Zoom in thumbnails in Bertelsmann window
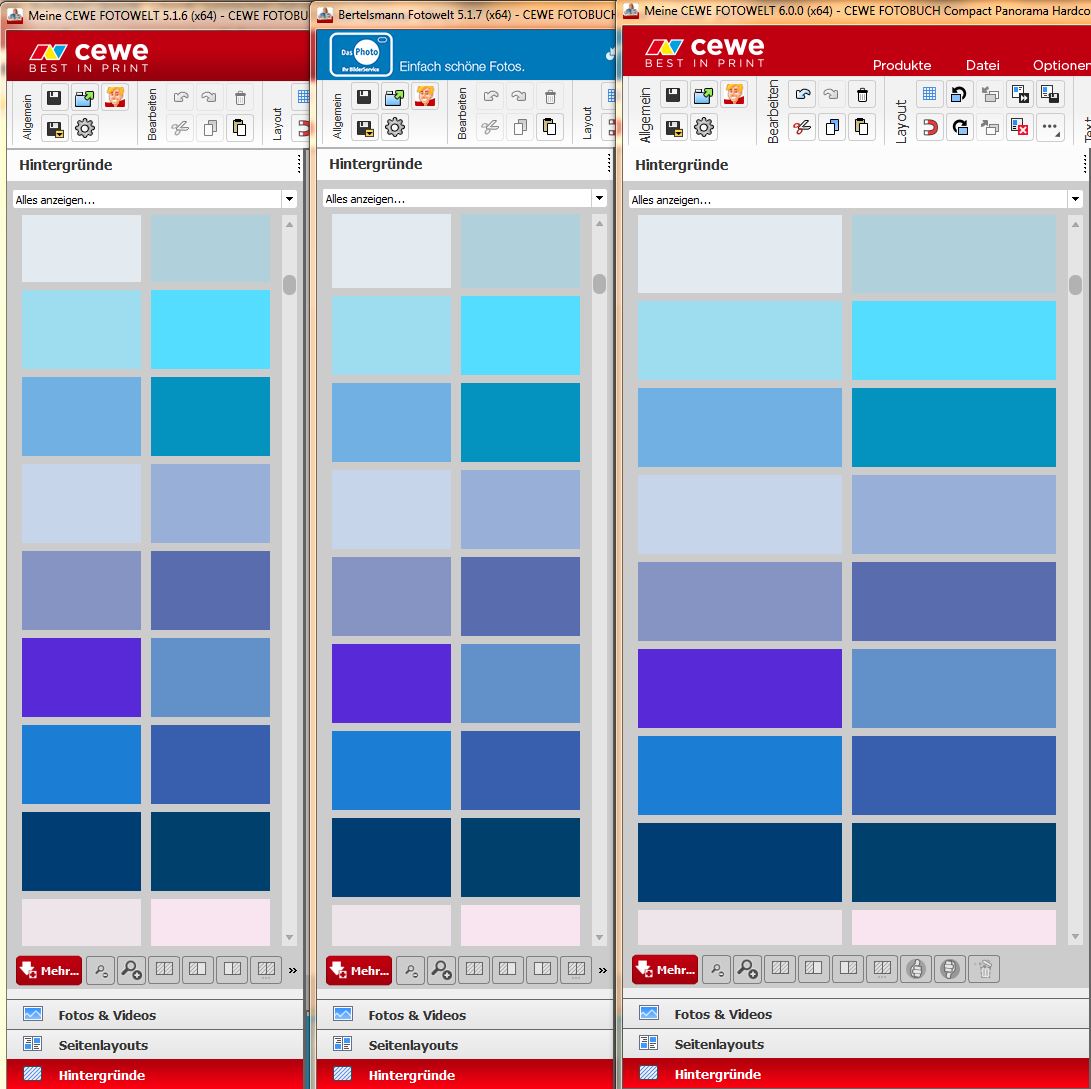The image size is (1091, 1089). (x=441, y=970)
